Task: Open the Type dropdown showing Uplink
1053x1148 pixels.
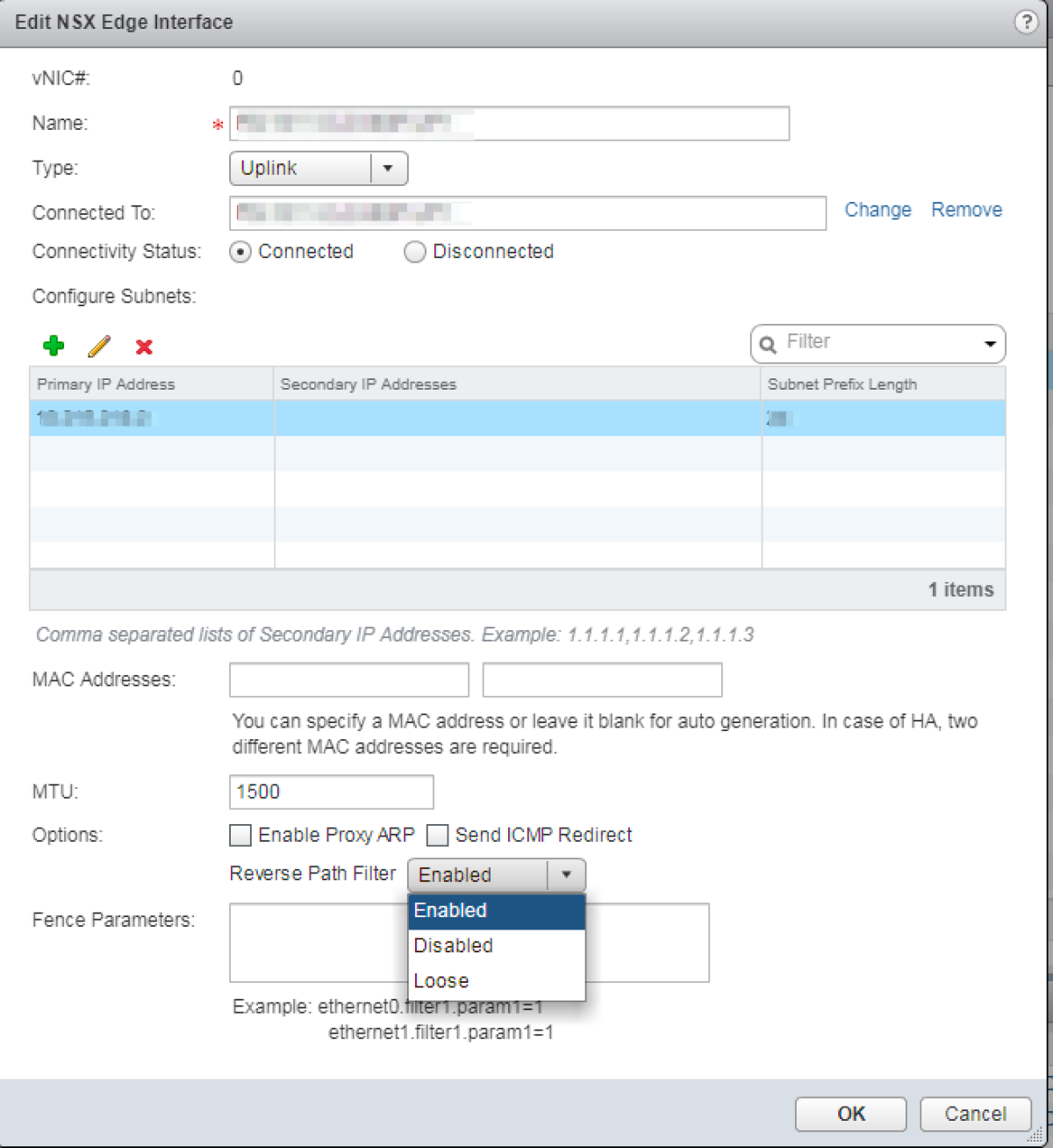Action: point(389,168)
